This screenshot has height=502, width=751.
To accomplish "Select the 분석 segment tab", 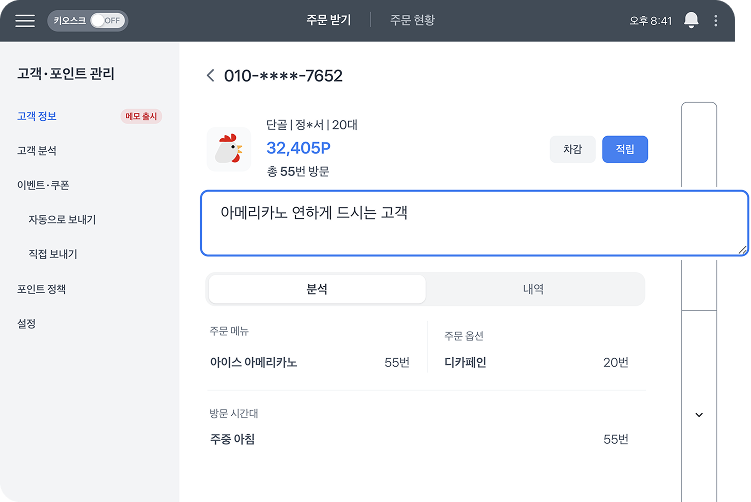I will [x=317, y=289].
